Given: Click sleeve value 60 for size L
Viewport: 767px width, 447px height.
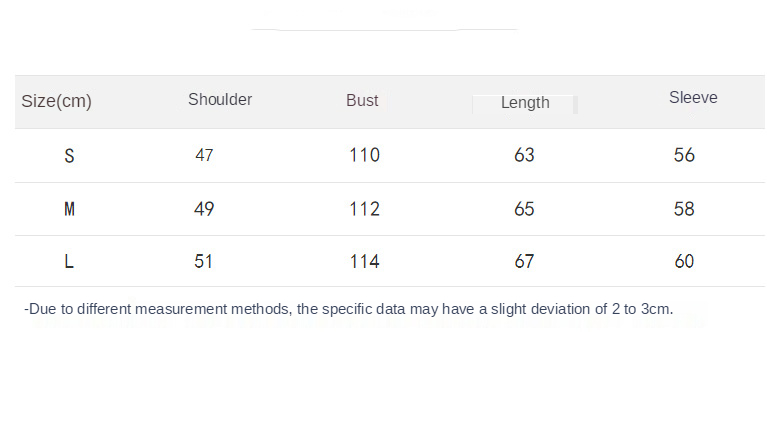Looking at the screenshot, I should point(684,262).
